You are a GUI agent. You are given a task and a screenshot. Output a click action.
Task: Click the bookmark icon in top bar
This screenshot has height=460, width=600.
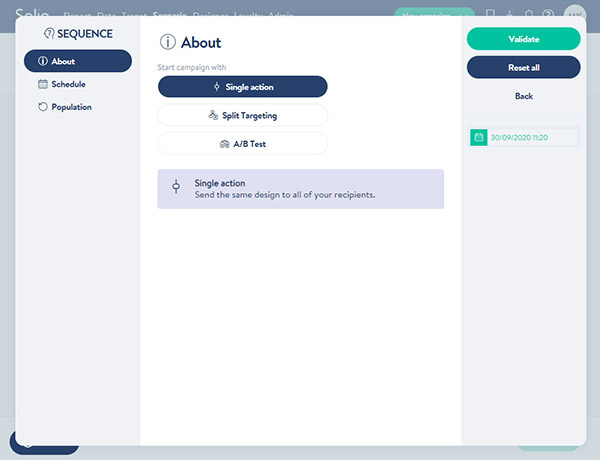490,15
